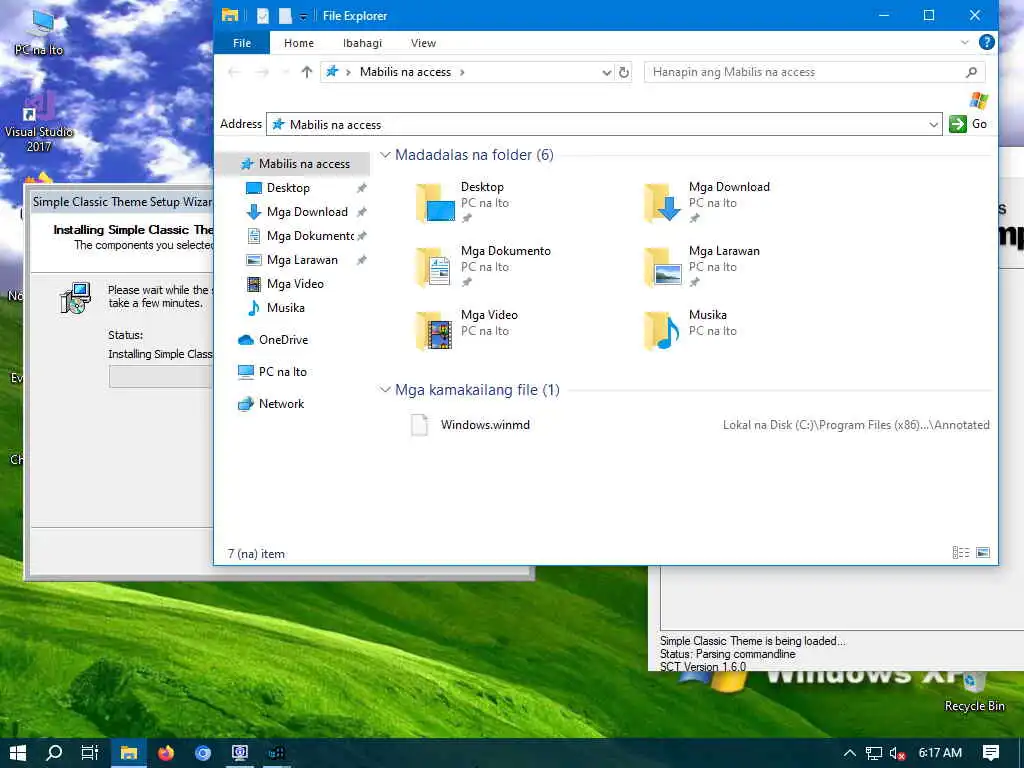The width and height of the screenshot is (1024, 768).
Task: Select Mabilis na access in navigation pane
Action: pos(295,164)
